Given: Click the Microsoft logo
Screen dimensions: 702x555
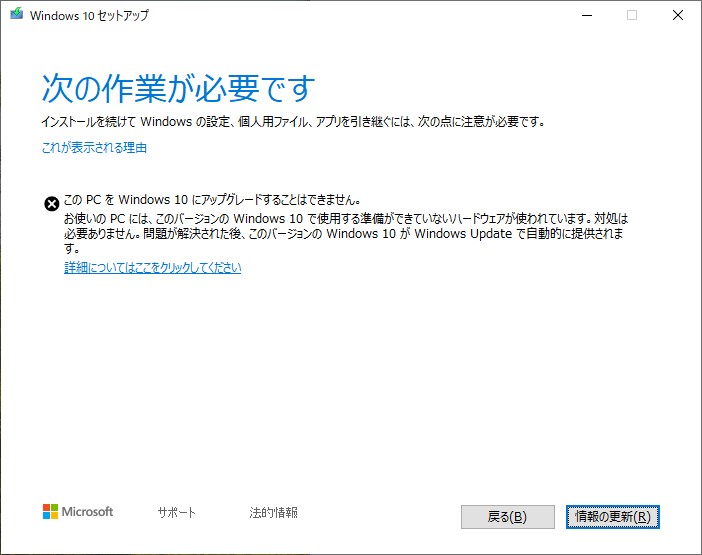Looking at the screenshot, I should click(x=78, y=512).
